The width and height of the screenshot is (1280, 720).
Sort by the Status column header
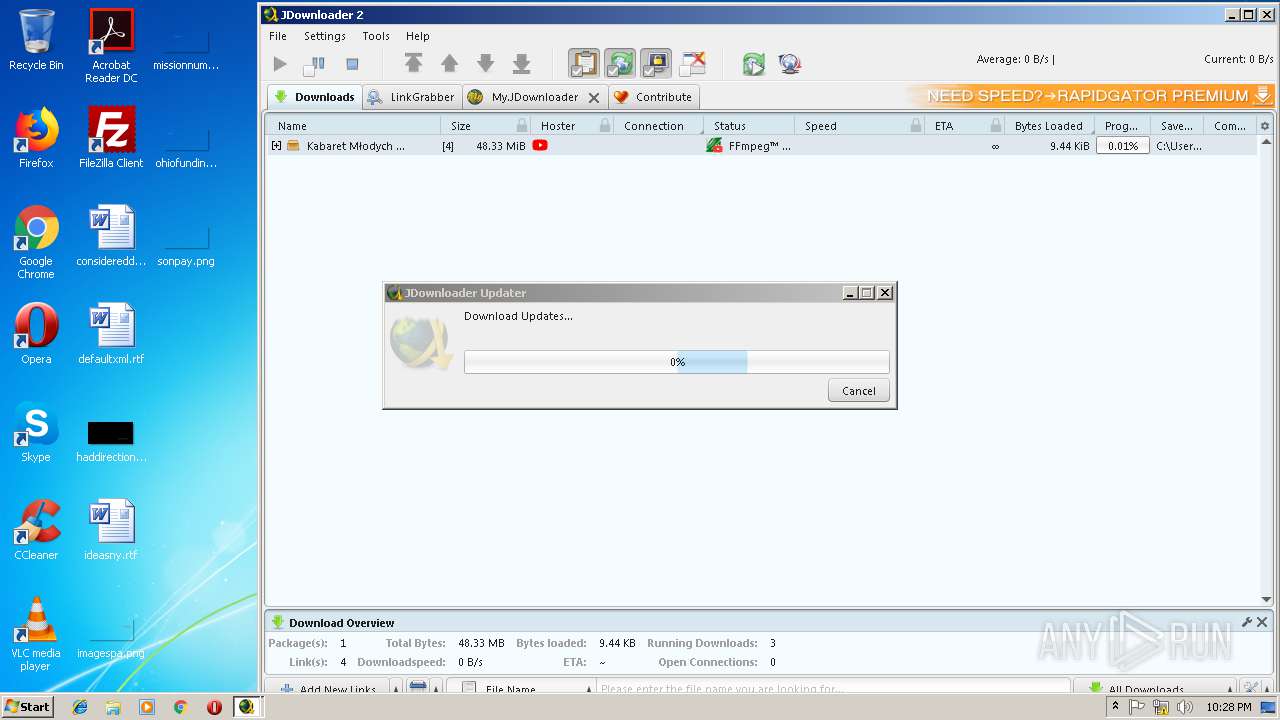click(x=749, y=126)
